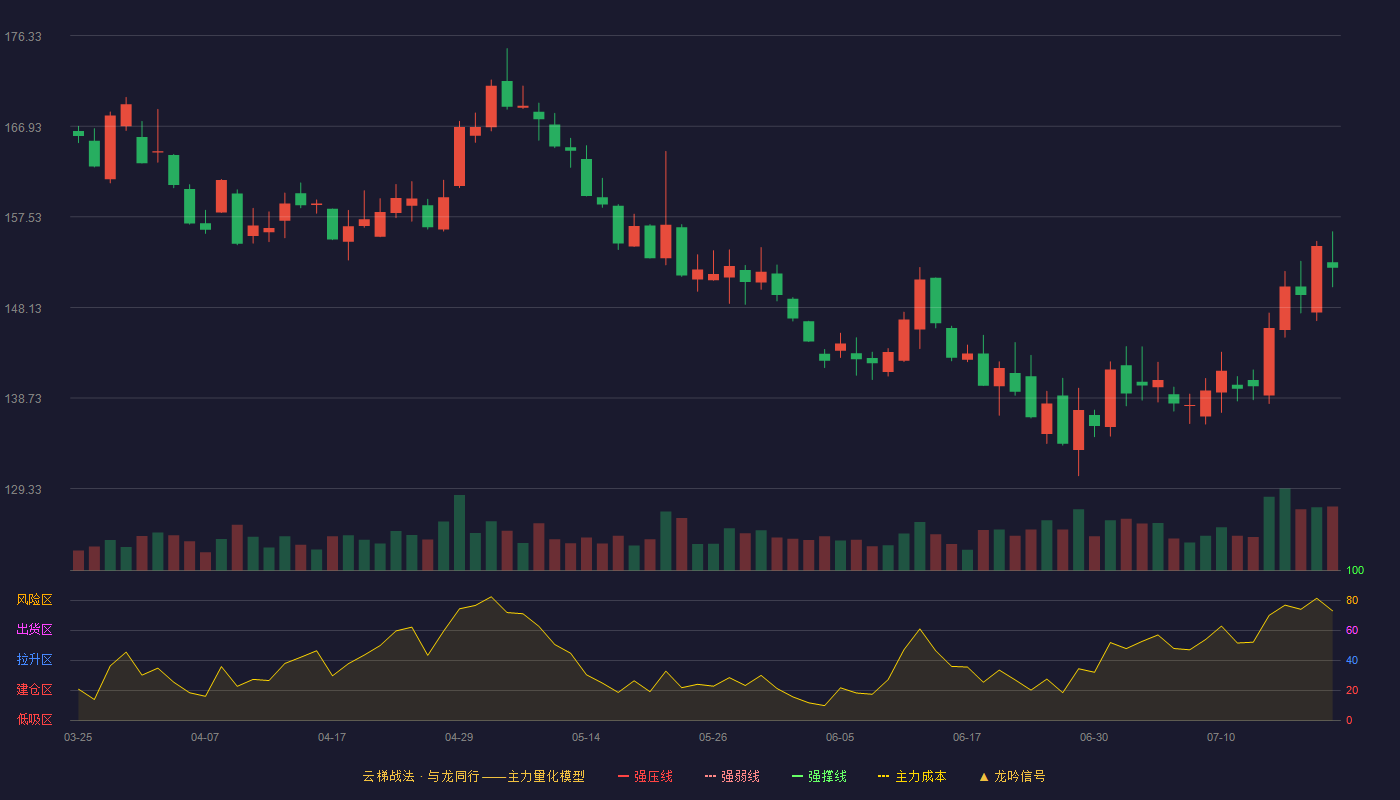Toggle the 主力成本 legend series
The width and height of the screenshot is (1400, 800).
tap(912, 776)
